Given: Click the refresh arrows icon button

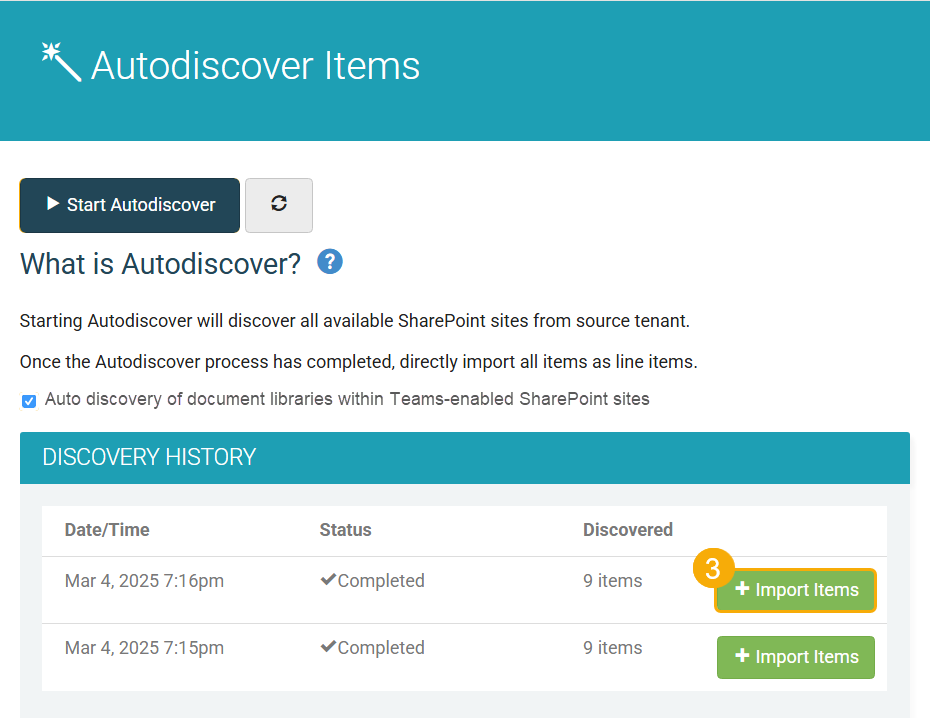Looking at the screenshot, I should coord(279,204).
